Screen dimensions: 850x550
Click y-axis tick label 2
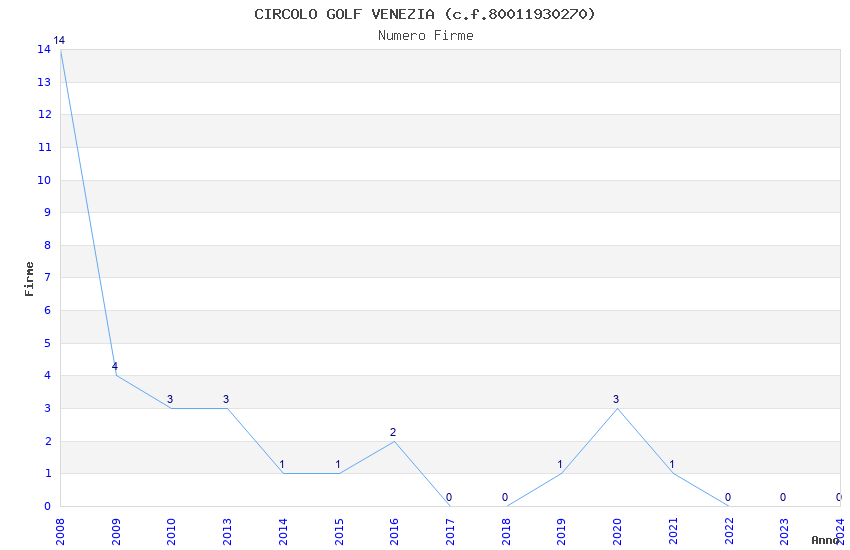[x=48, y=442]
